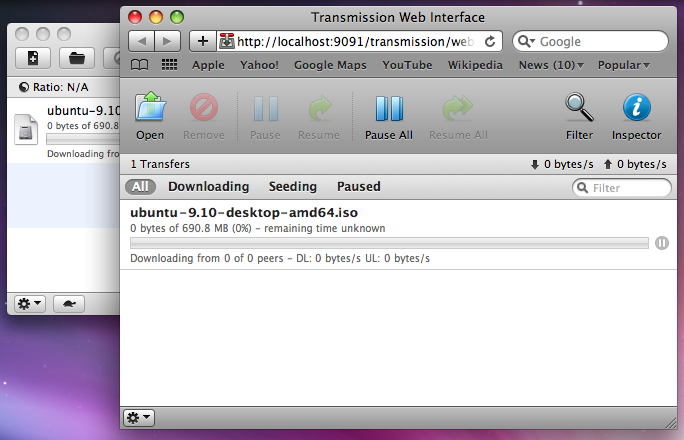Image resolution: width=684 pixels, height=440 pixels.
Task: Click the ubuntu file icon in Transmission window
Action: [26, 129]
